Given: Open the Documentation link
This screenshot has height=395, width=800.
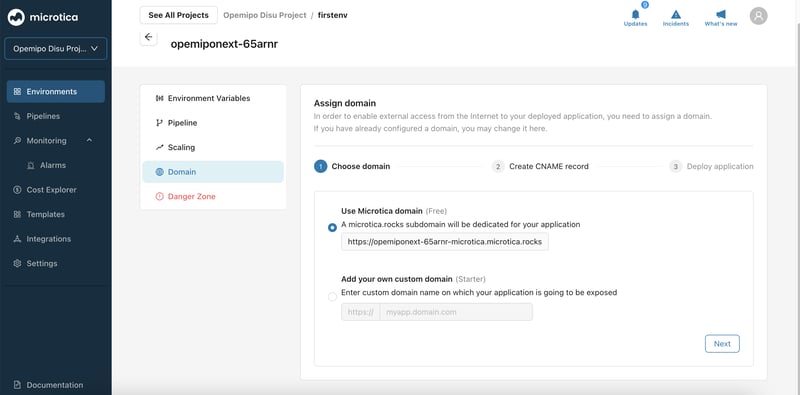Looking at the screenshot, I should 55,385.
